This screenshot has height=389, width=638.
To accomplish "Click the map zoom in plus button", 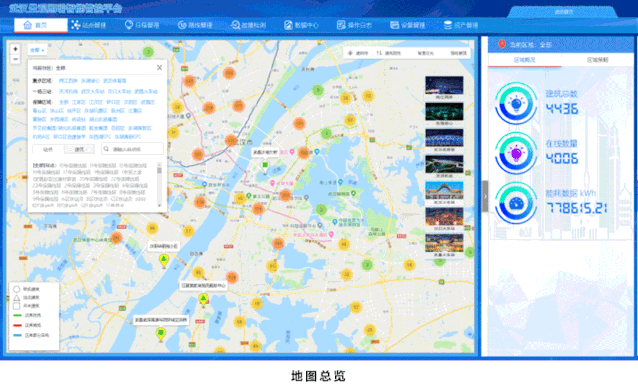I will [15, 49].
